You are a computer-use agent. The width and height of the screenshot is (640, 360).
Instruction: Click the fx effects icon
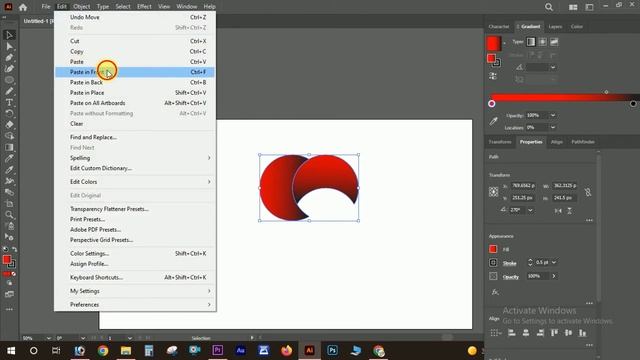coord(495,292)
